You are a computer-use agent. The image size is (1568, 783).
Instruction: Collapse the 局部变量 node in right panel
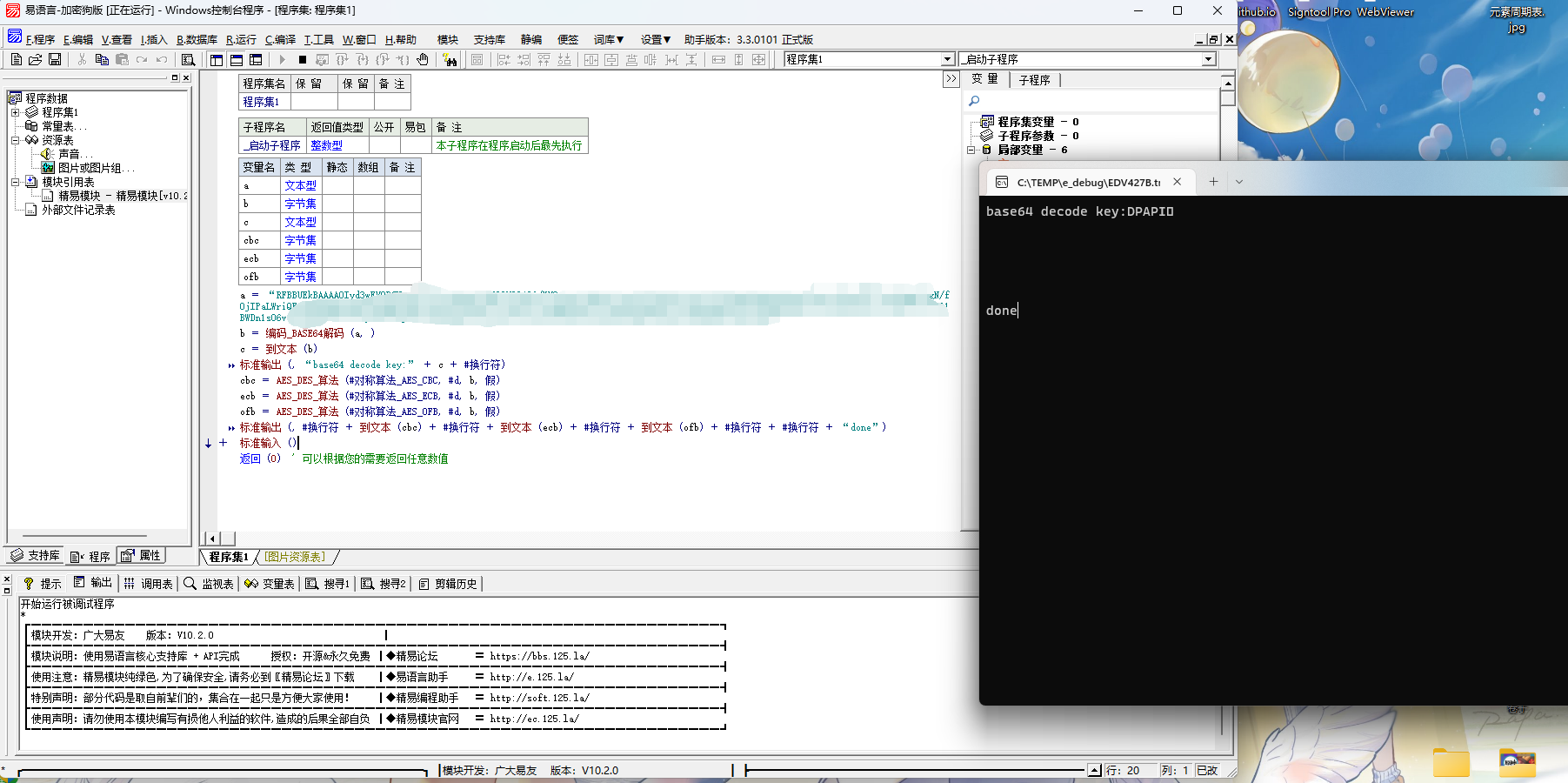pyautogui.click(x=971, y=150)
